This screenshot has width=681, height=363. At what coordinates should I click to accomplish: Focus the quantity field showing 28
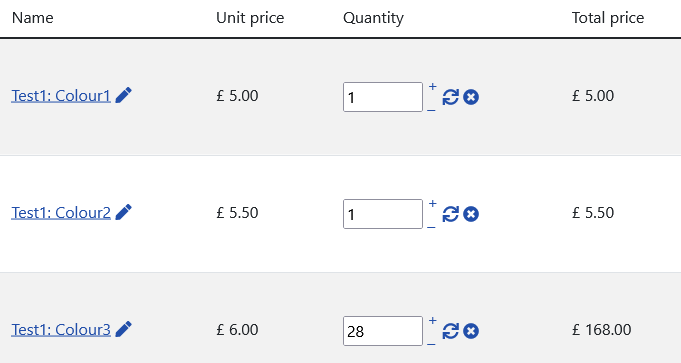tap(383, 331)
